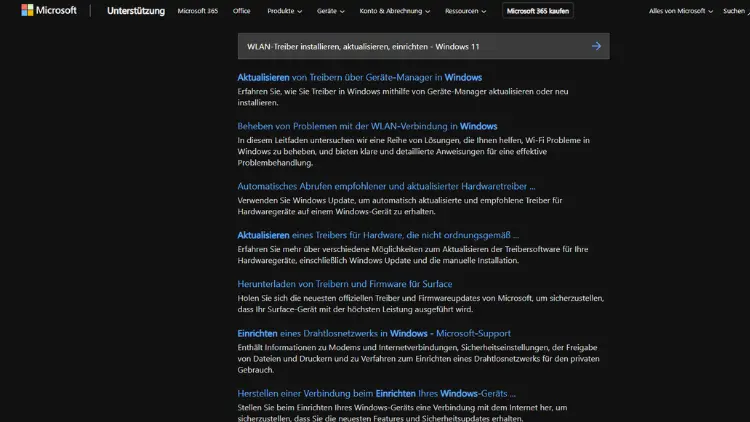
Task: Open 'Automatisches Abrufen empfohlener' result
Action: 386,186
